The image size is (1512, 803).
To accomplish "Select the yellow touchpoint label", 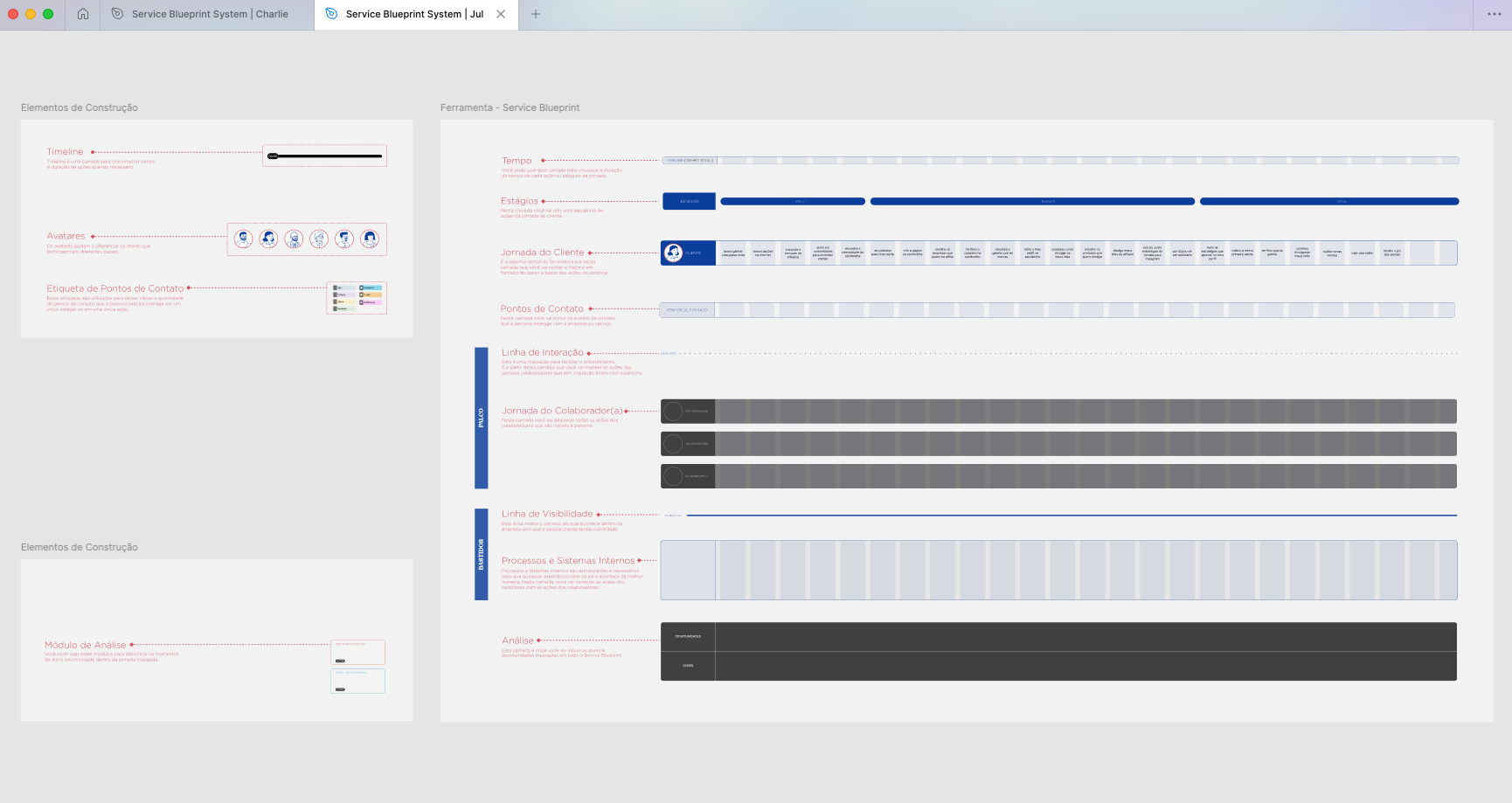I will click(x=344, y=301).
